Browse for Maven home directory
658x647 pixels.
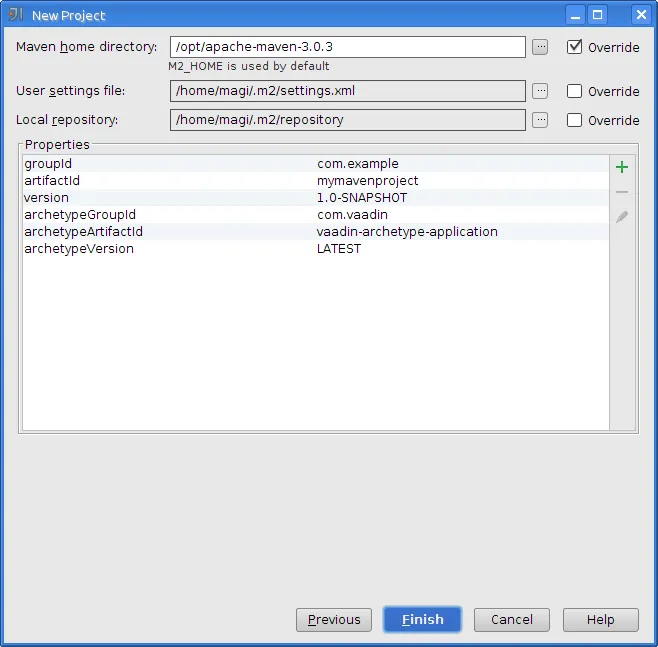click(x=540, y=47)
